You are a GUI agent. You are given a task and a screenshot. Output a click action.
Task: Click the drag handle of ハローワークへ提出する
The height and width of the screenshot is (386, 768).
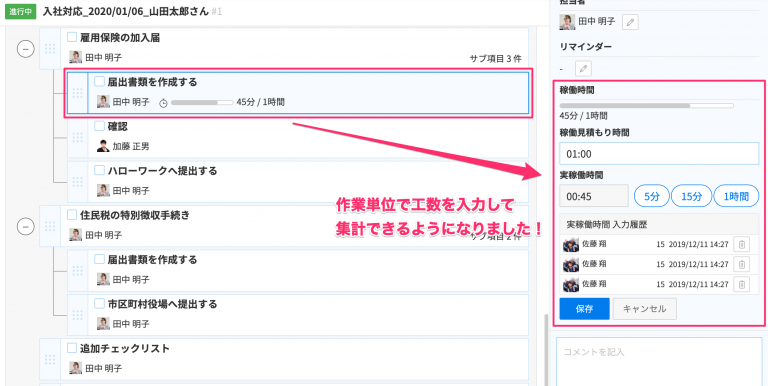(77, 182)
